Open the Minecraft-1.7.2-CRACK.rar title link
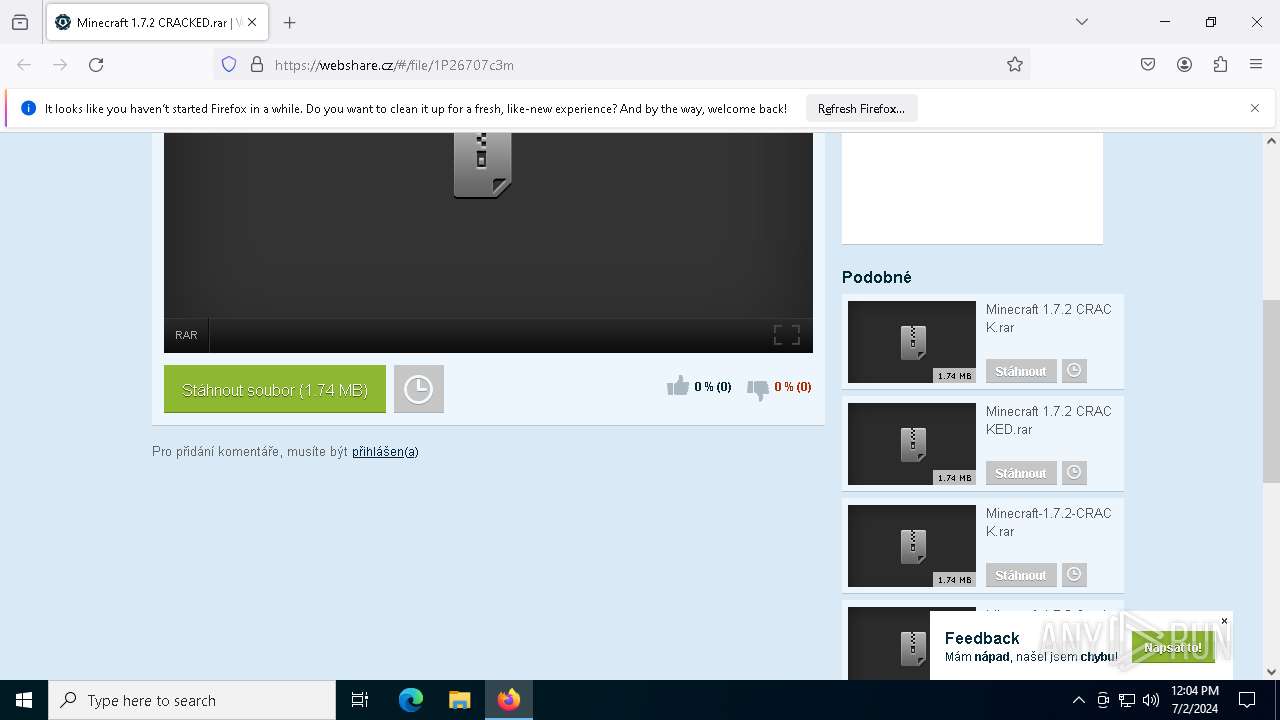Image resolution: width=1280 pixels, height=720 pixels. pos(1049,522)
